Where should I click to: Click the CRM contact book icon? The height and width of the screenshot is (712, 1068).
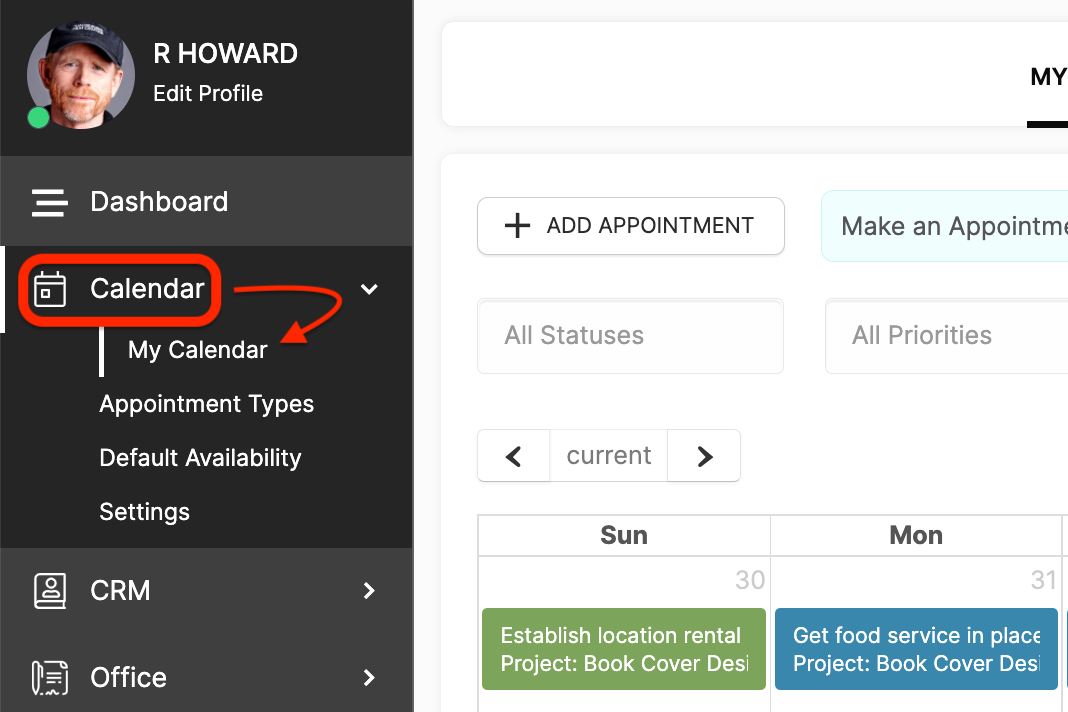click(50, 591)
